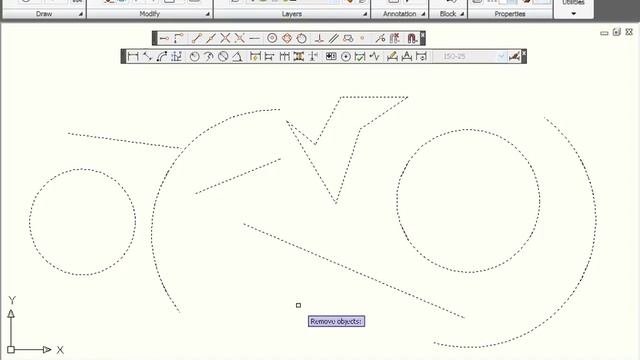Restore down the drawing window

click(x=617, y=32)
